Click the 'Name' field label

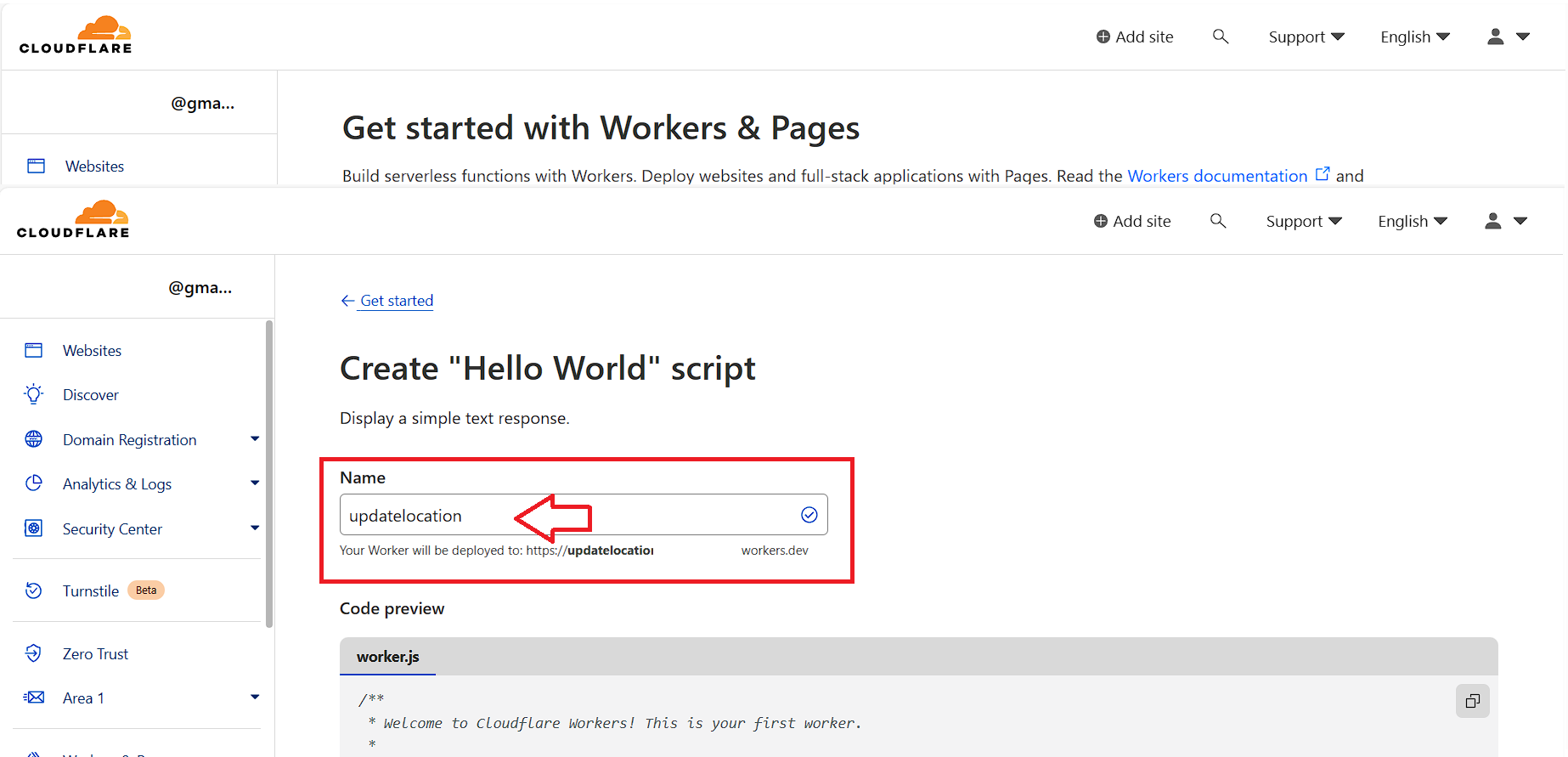point(363,477)
